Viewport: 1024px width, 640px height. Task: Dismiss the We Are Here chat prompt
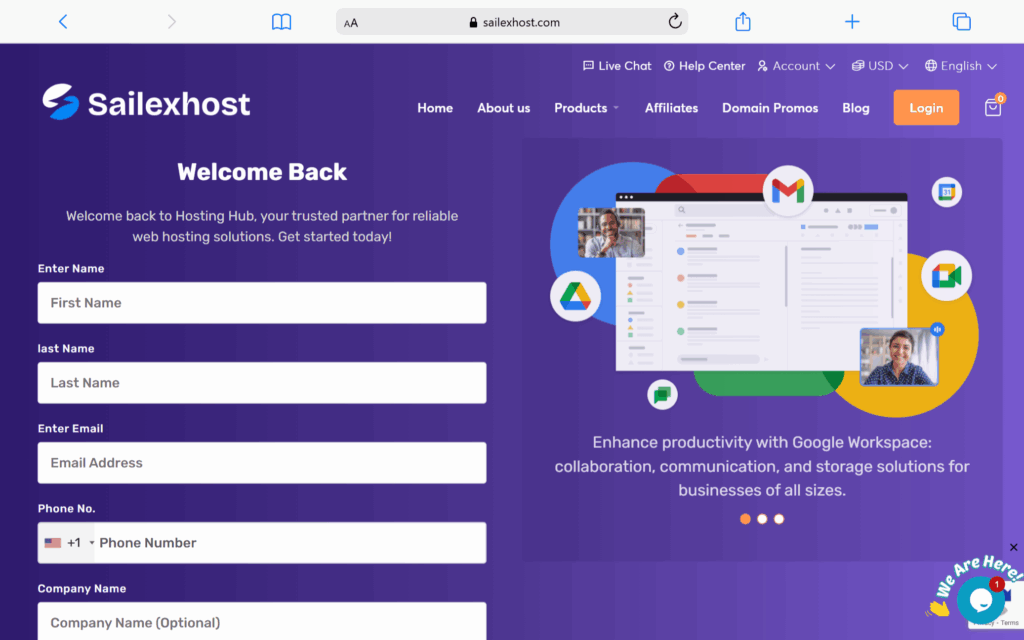[1014, 547]
